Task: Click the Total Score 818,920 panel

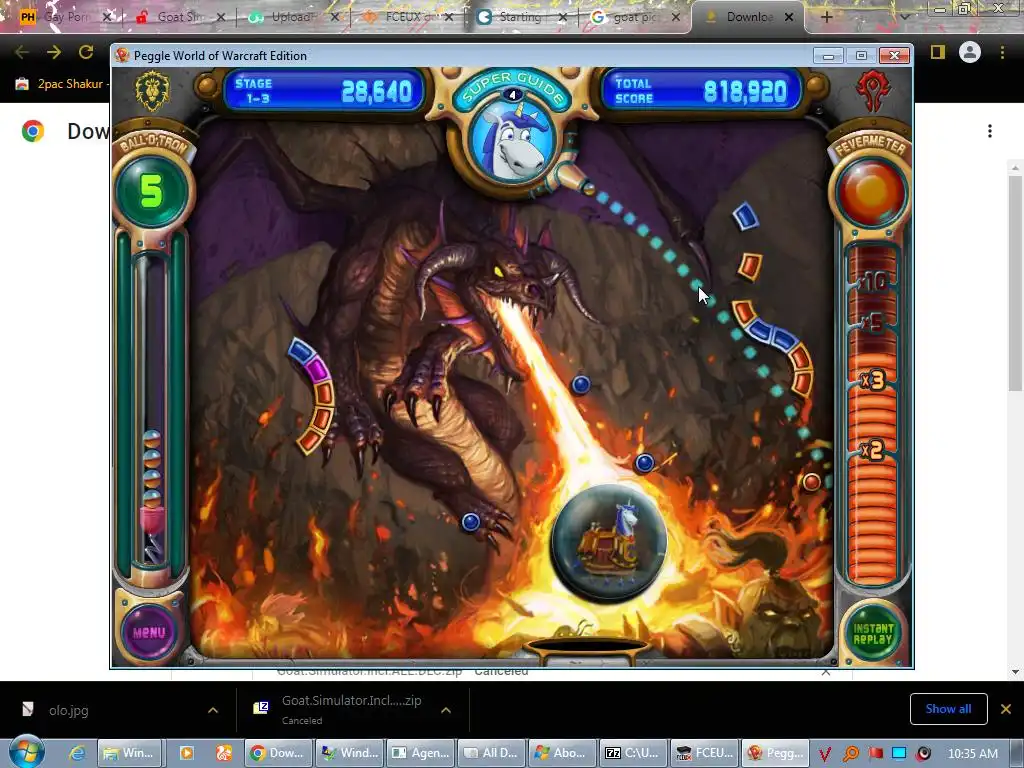Action: (x=701, y=90)
